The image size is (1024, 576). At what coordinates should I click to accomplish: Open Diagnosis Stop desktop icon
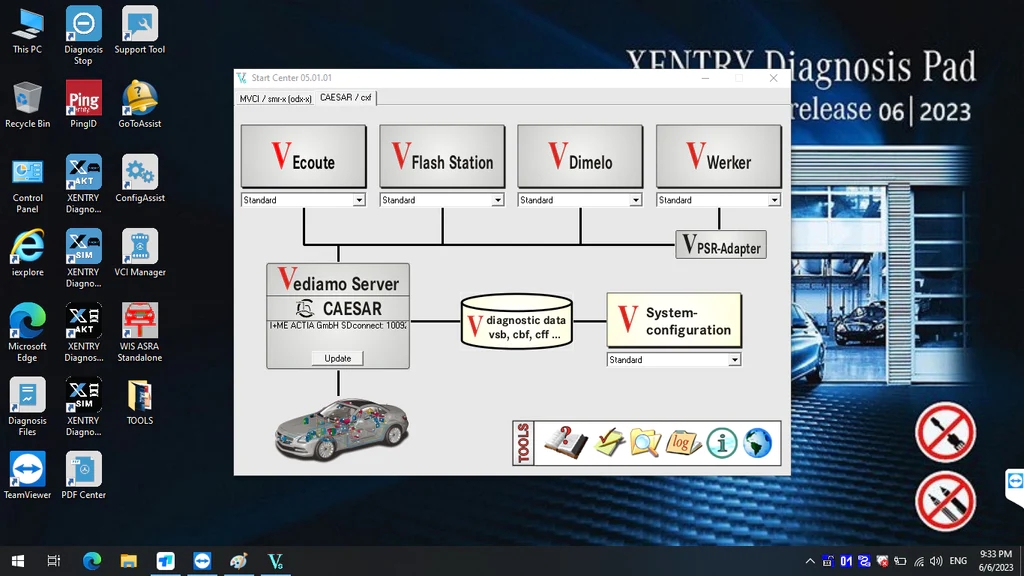coord(84,36)
